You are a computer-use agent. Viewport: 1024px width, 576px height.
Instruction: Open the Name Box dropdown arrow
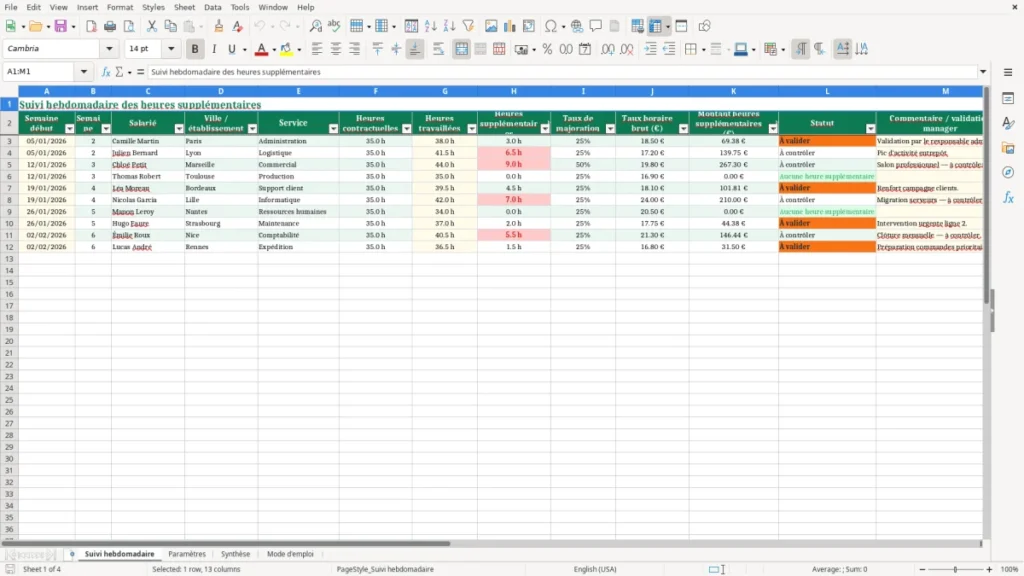(84, 72)
